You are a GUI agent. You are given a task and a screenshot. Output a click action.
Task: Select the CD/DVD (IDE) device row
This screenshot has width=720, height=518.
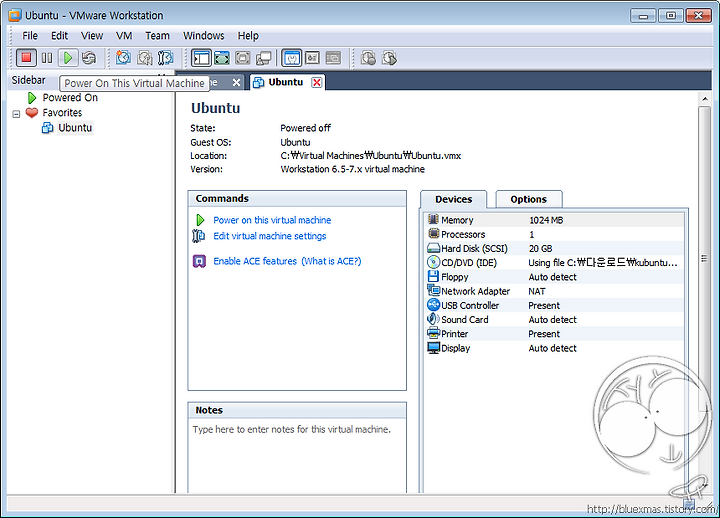coord(555,263)
